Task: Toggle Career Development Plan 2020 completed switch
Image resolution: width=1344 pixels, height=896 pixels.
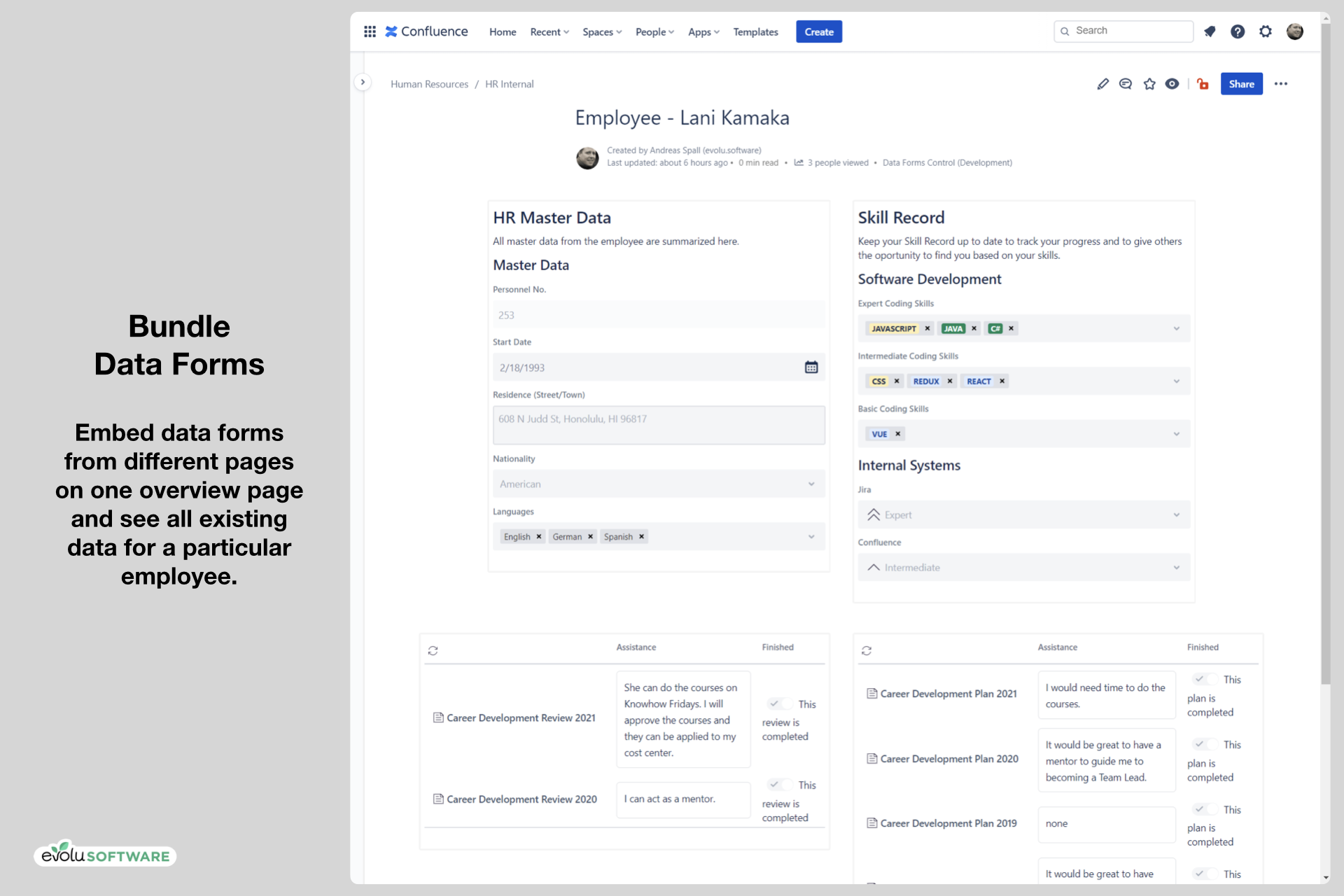Action: (x=1205, y=744)
